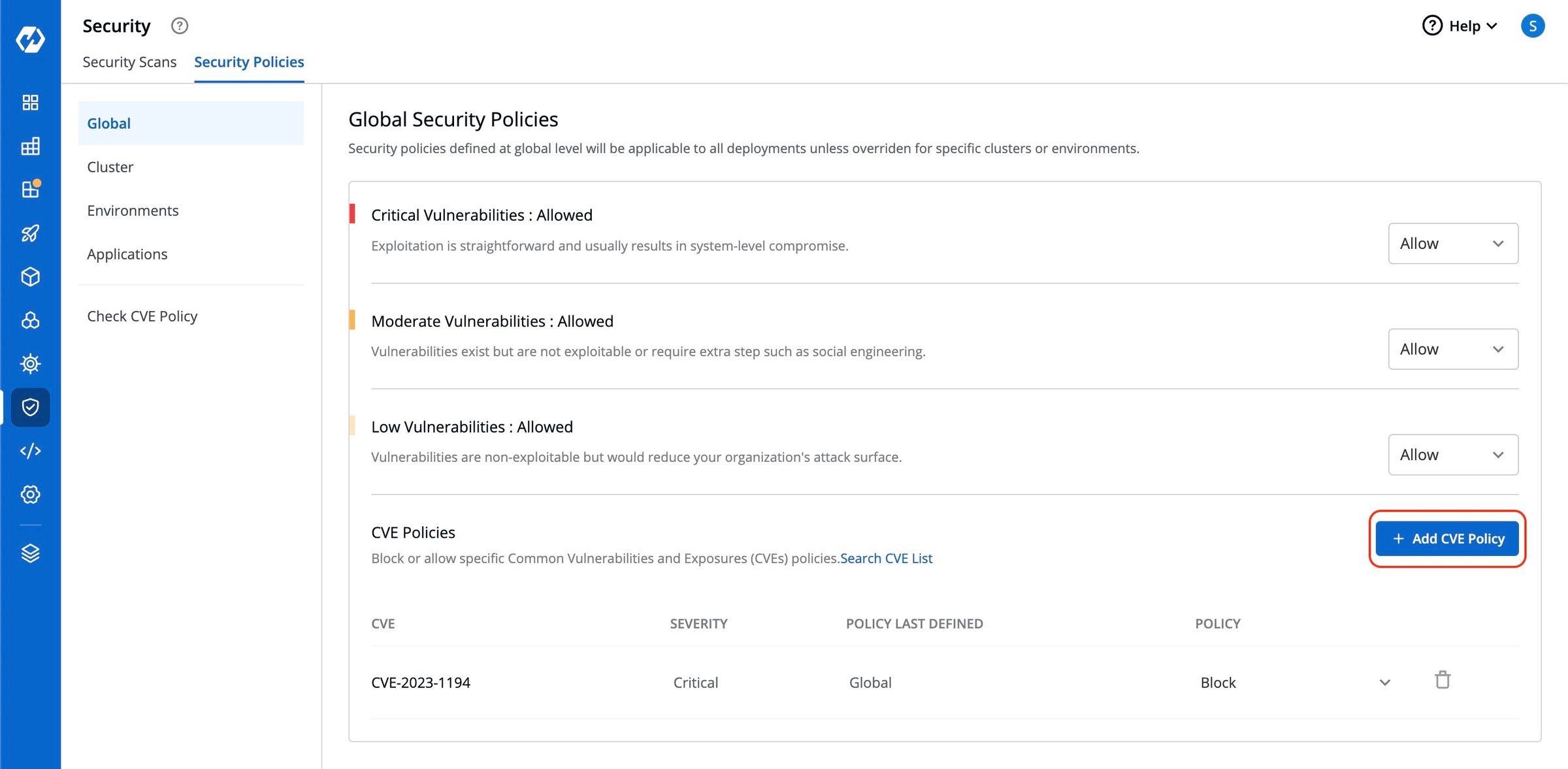Expand the policy chevron for CVE-2023-1194
Screen dimensions: 1568x769
click(1384, 682)
